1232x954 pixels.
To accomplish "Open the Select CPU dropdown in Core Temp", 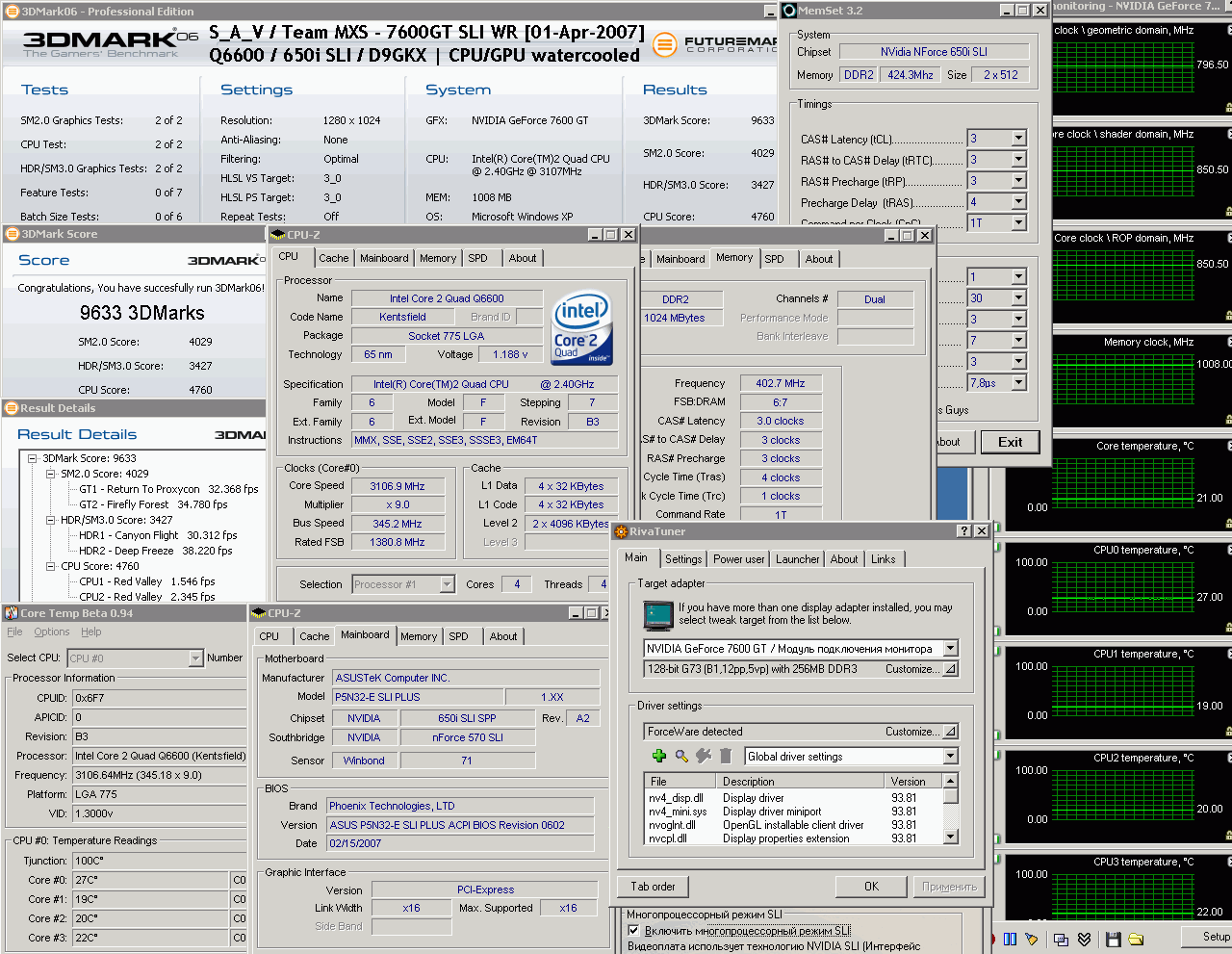I will tap(195, 658).
